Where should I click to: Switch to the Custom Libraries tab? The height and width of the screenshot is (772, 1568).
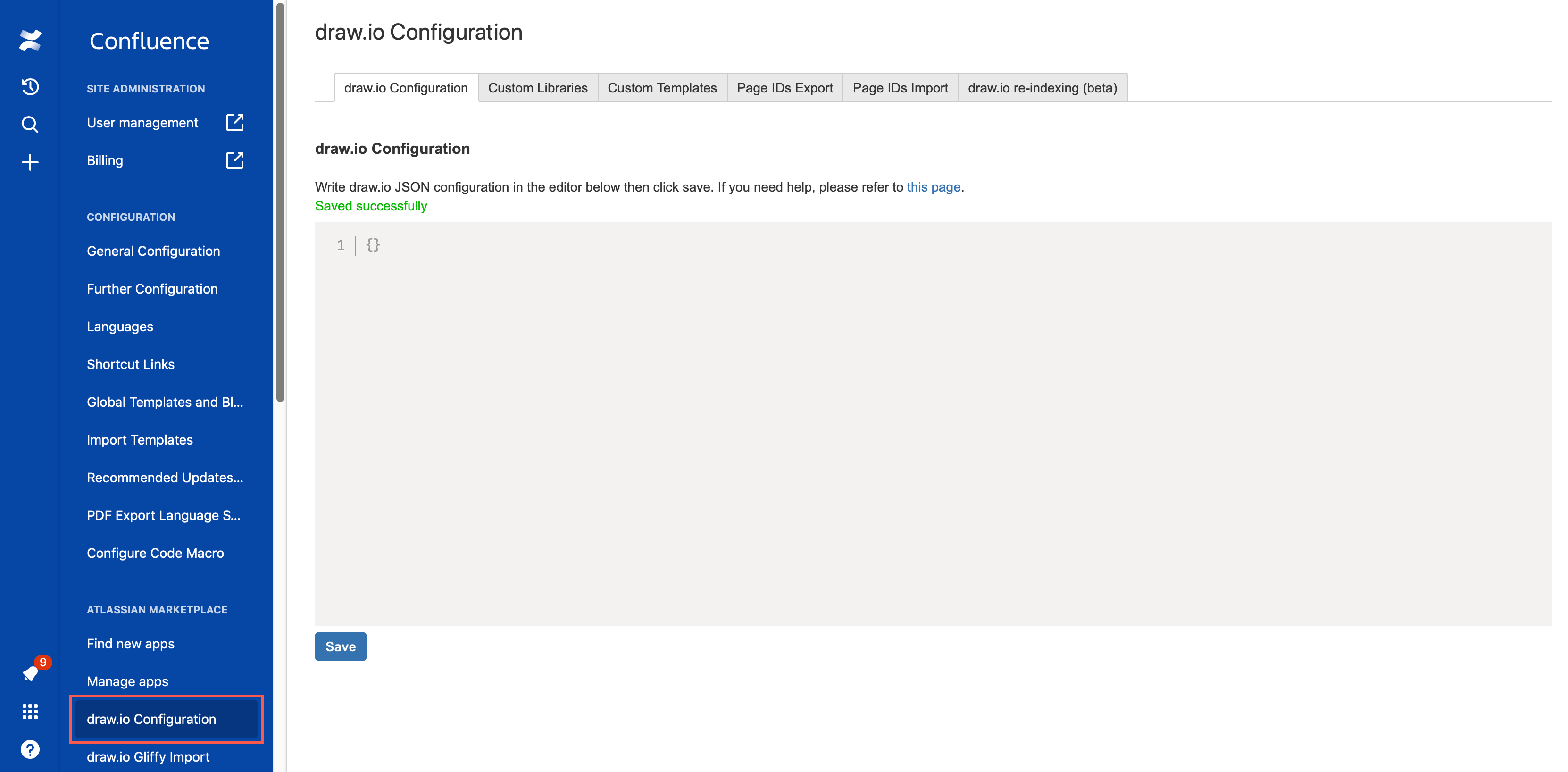(537, 87)
